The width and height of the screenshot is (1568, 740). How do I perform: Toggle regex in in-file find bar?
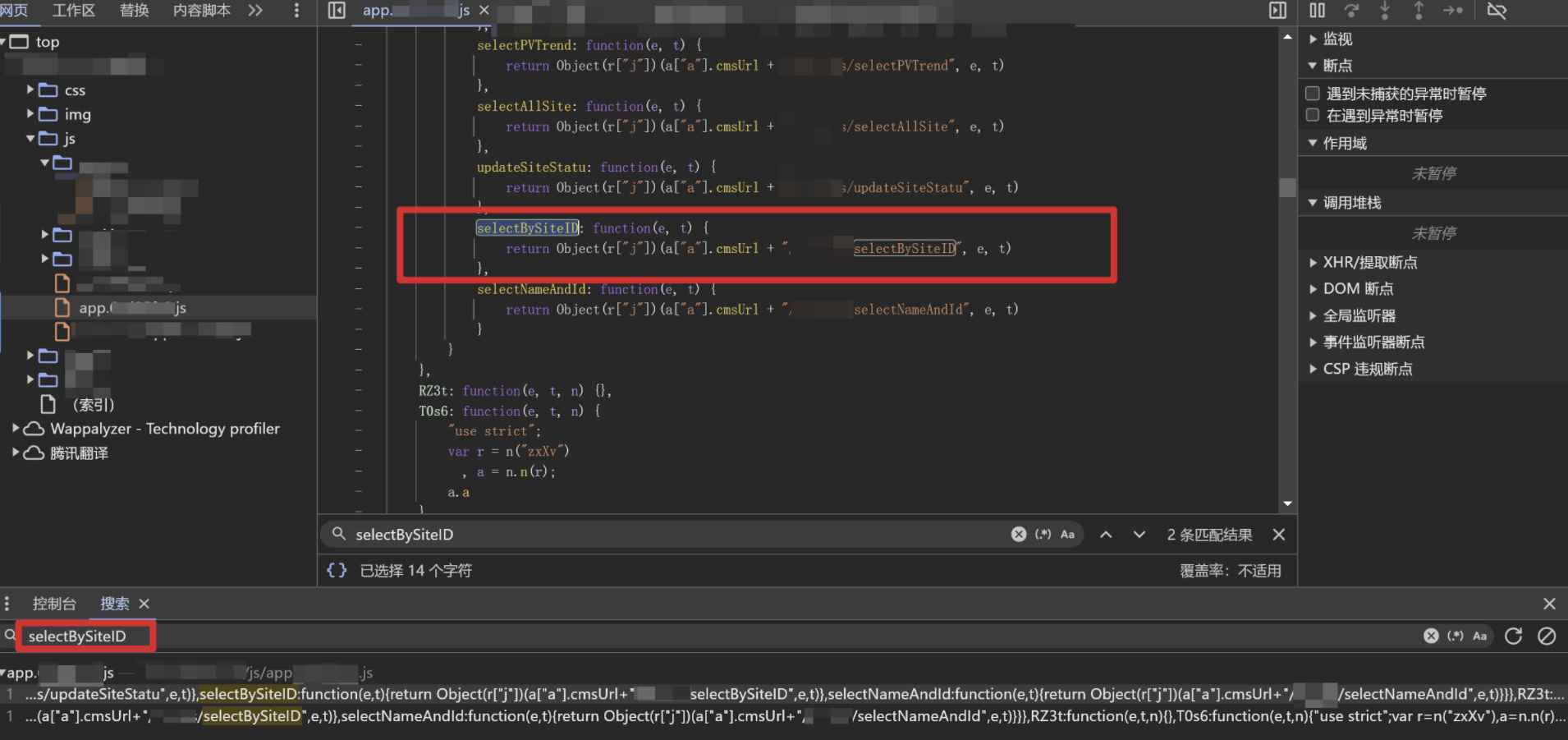pyautogui.click(x=1043, y=535)
